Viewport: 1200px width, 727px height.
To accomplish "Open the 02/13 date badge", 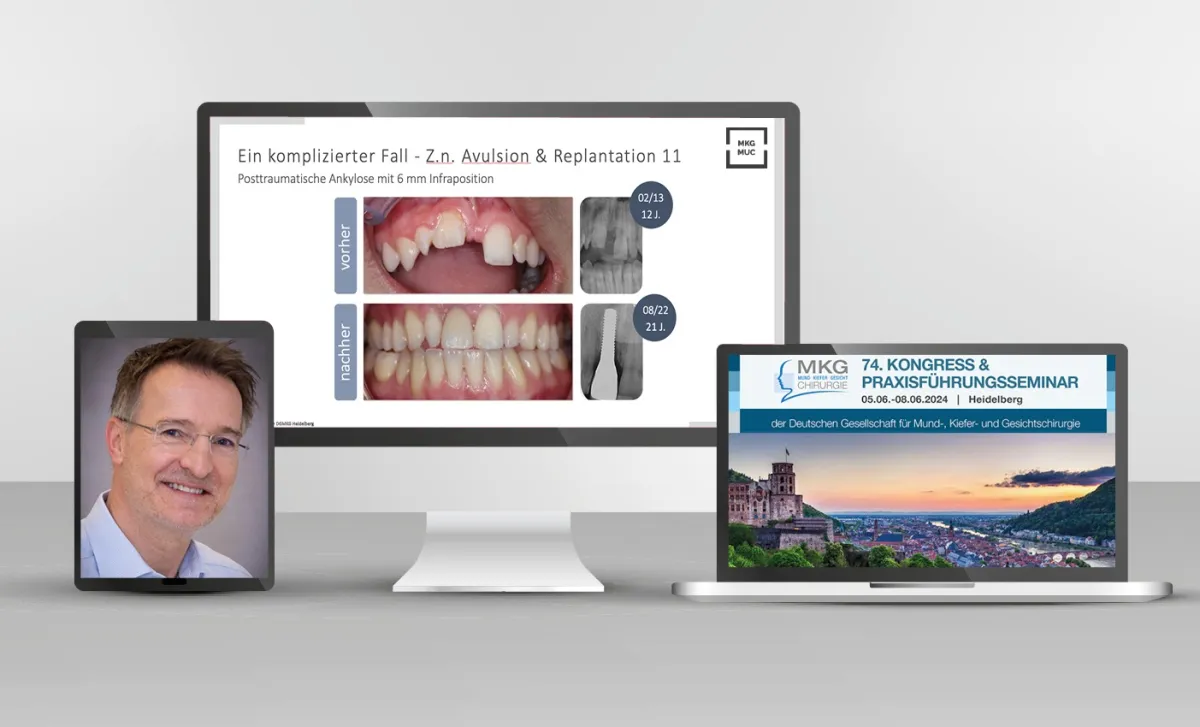I will pos(651,206).
